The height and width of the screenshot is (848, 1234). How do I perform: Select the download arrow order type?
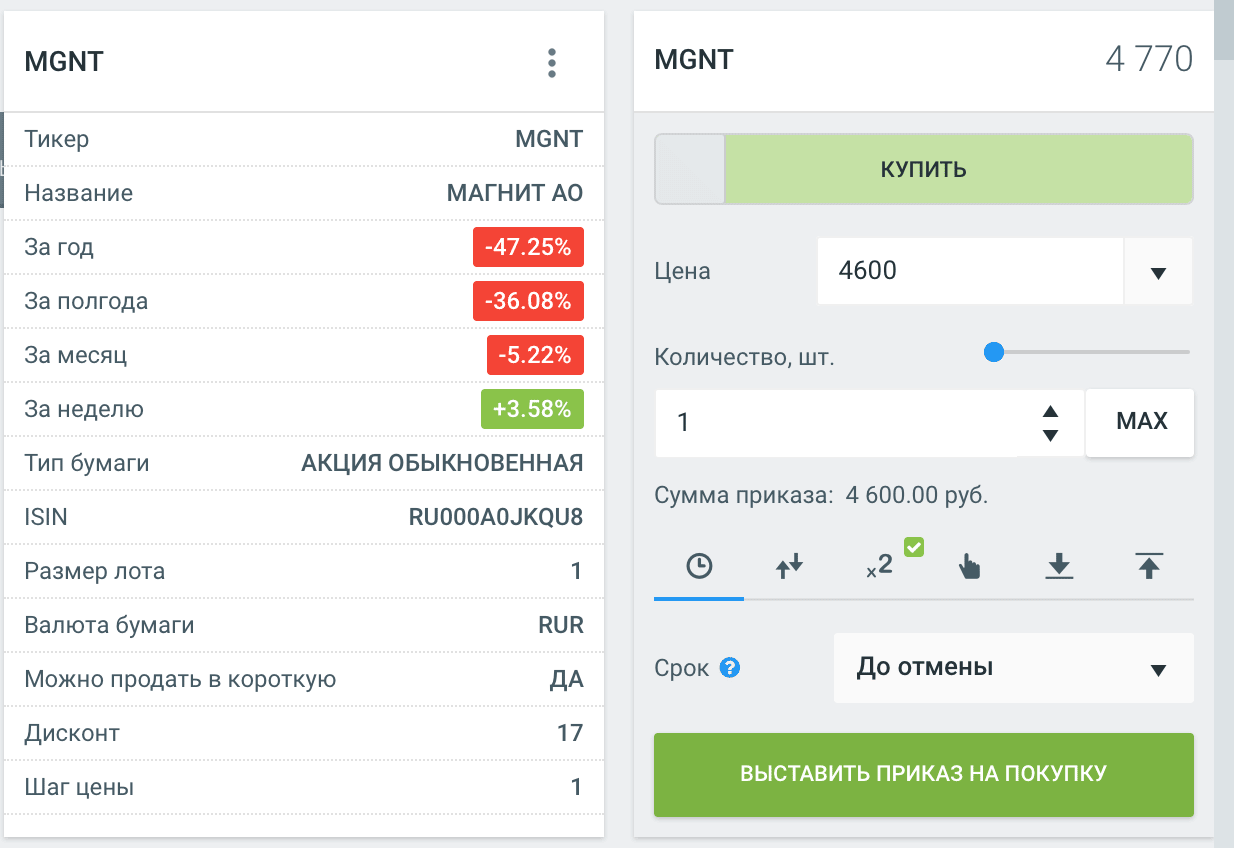click(x=1059, y=567)
